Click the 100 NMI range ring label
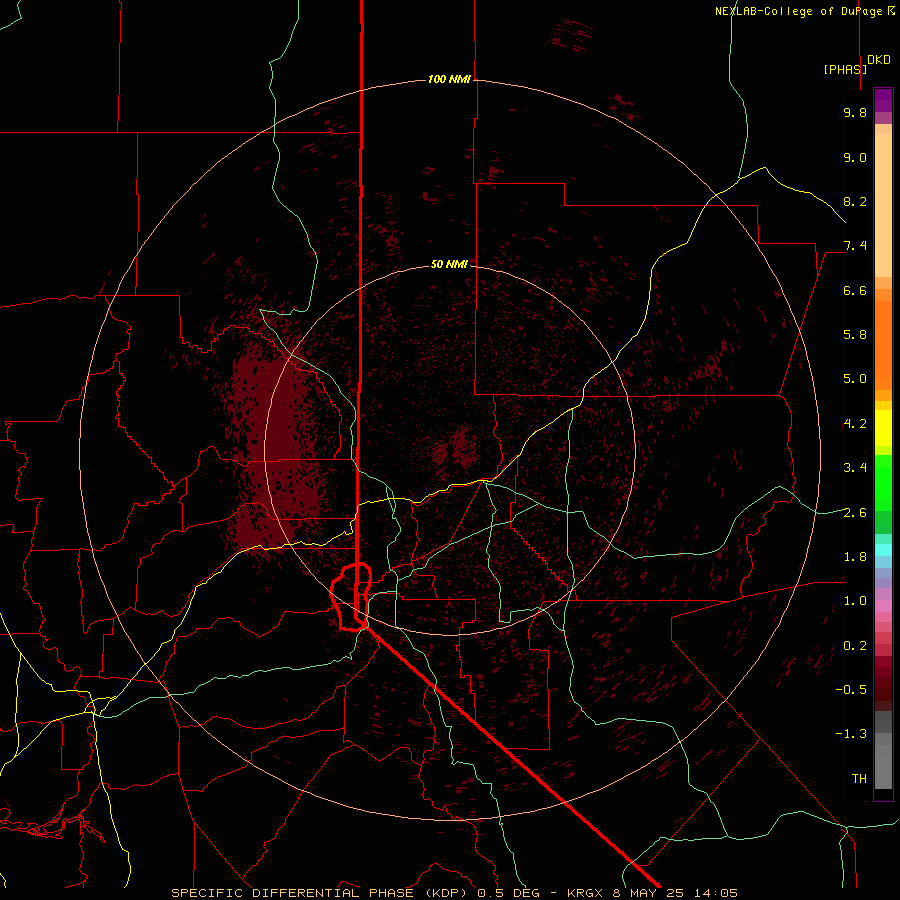The width and height of the screenshot is (900, 900). tap(449, 79)
